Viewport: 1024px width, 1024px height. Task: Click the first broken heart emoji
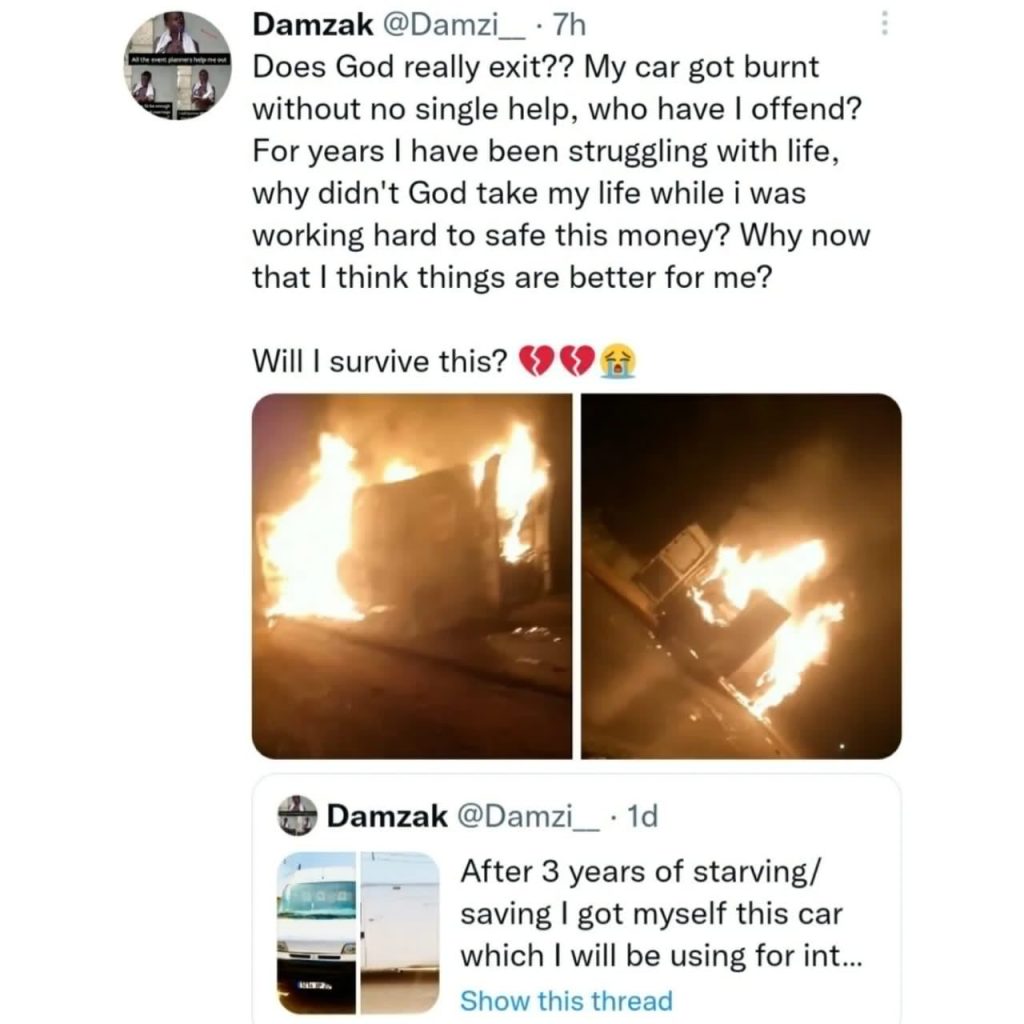click(x=536, y=361)
